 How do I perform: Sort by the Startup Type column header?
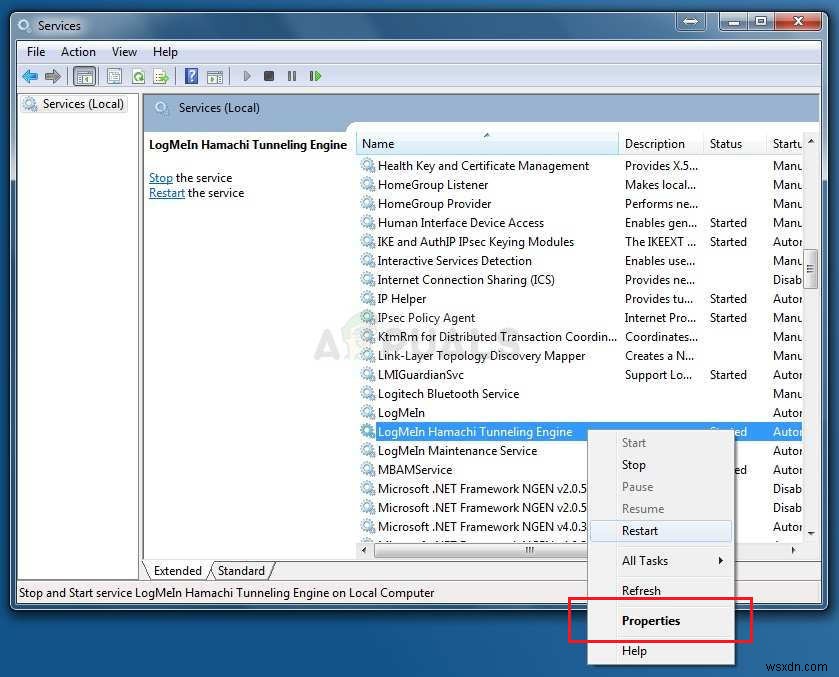[x=786, y=143]
